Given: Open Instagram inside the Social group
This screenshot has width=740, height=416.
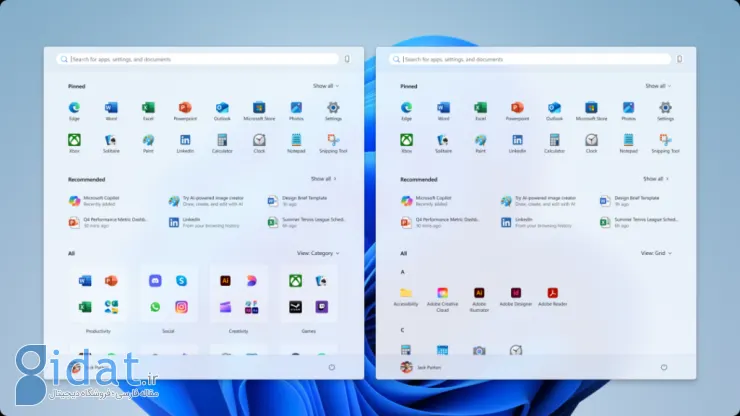Looking at the screenshot, I should click(x=181, y=307).
